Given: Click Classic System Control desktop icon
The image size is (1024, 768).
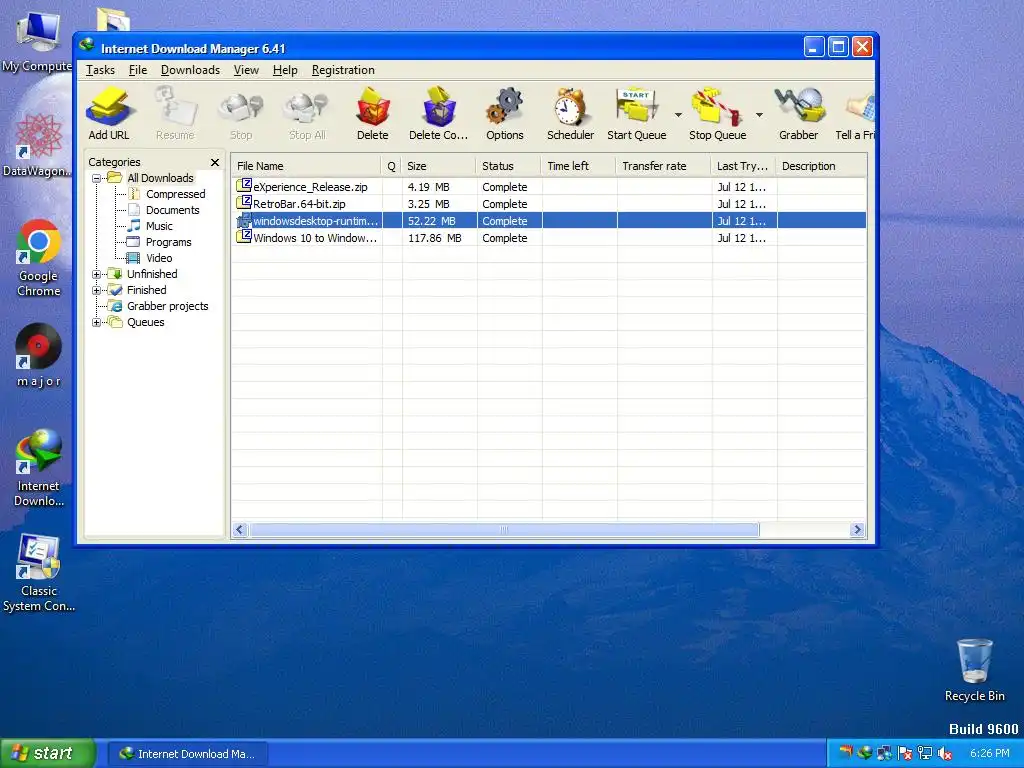Looking at the screenshot, I should tap(39, 573).
